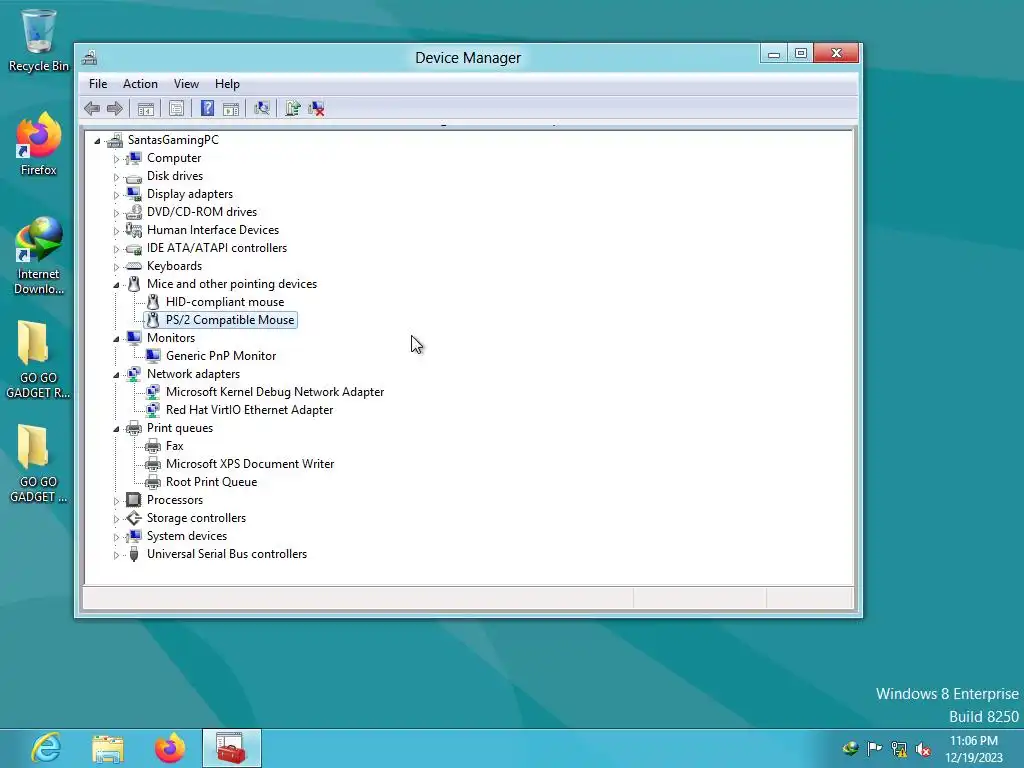
Task: Collapse the Network adapters category
Action: point(116,375)
